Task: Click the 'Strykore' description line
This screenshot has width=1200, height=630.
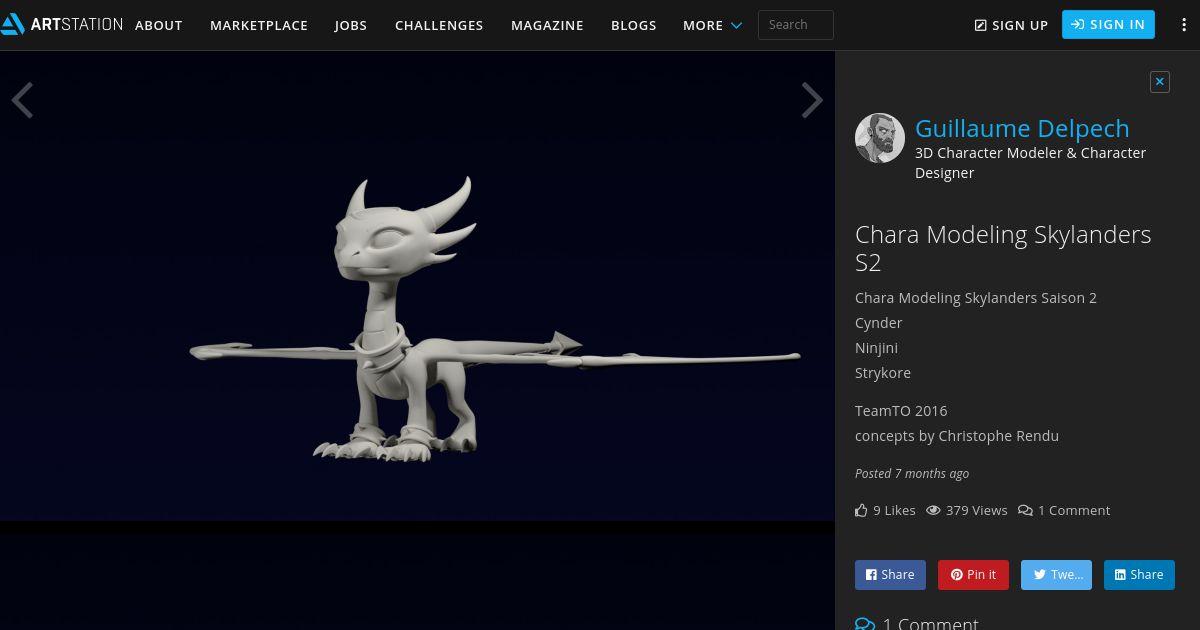Action: (x=883, y=373)
